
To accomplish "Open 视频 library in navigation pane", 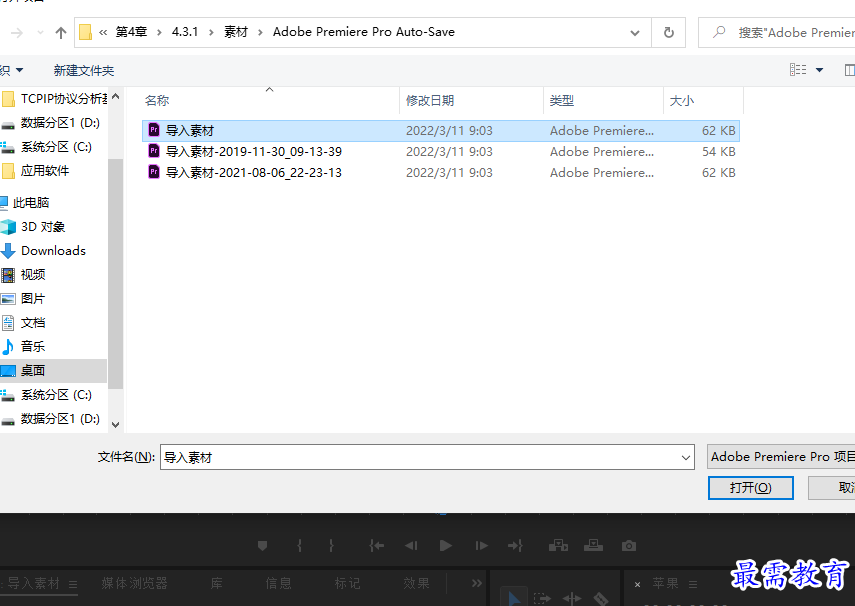I will point(23,274).
